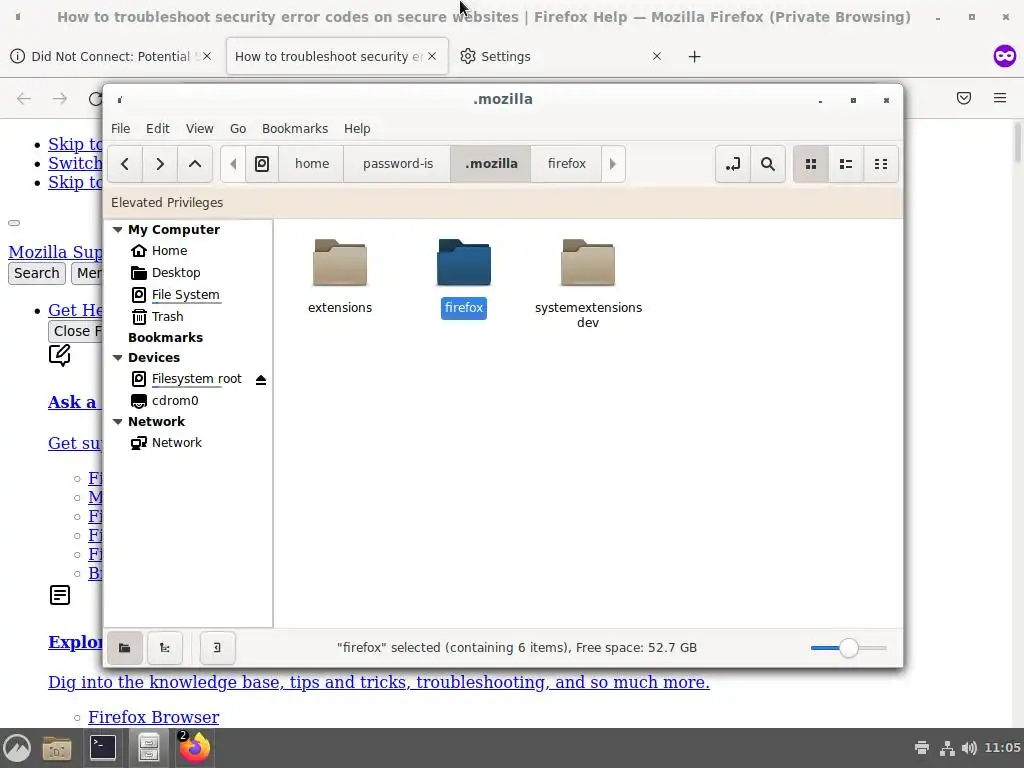The height and width of the screenshot is (768, 1024).
Task: Open the system start menu
Action: (x=18, y=748)
